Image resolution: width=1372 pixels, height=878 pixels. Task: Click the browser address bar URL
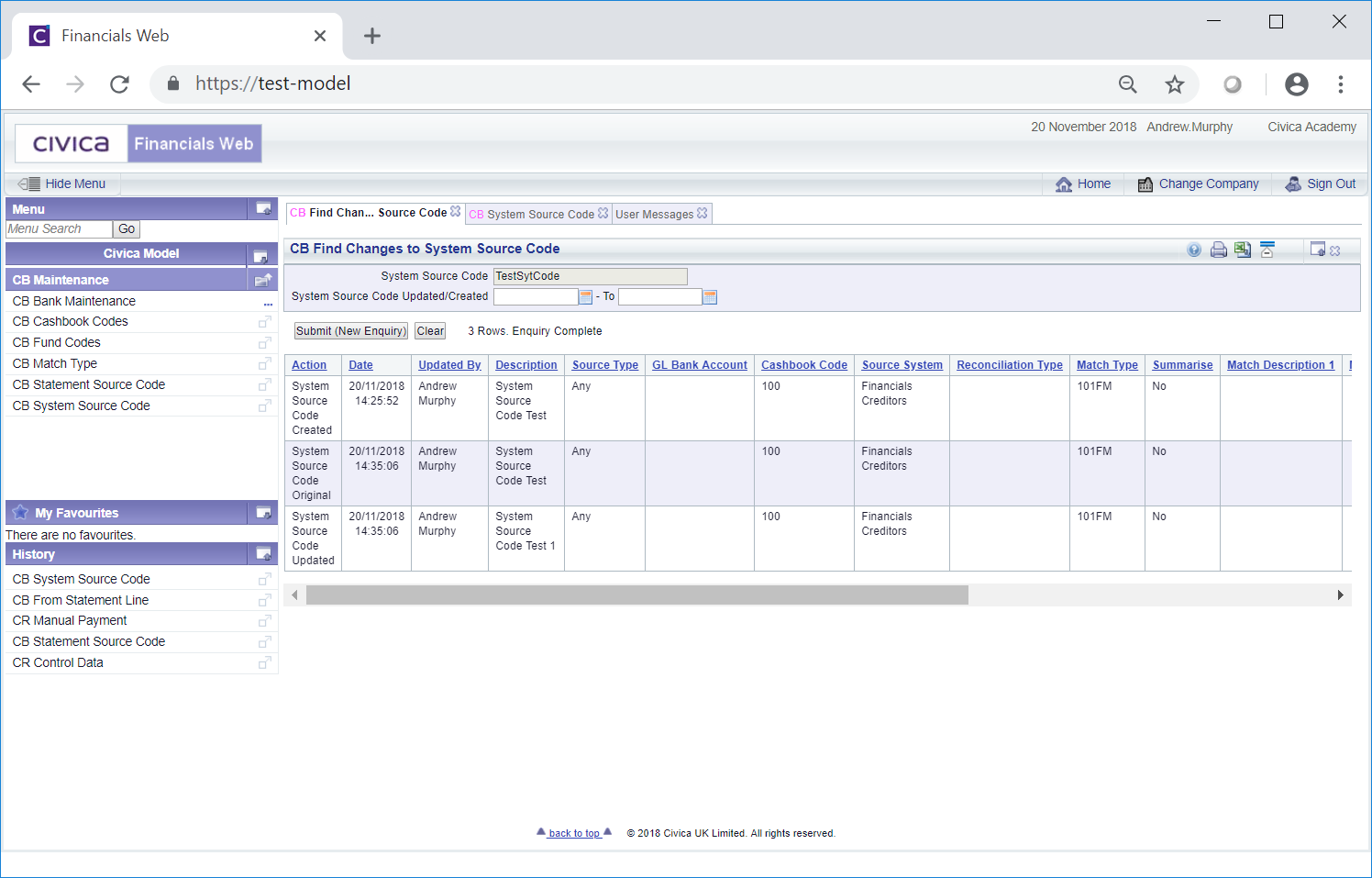pyautogui.click(x=272, y=83)
